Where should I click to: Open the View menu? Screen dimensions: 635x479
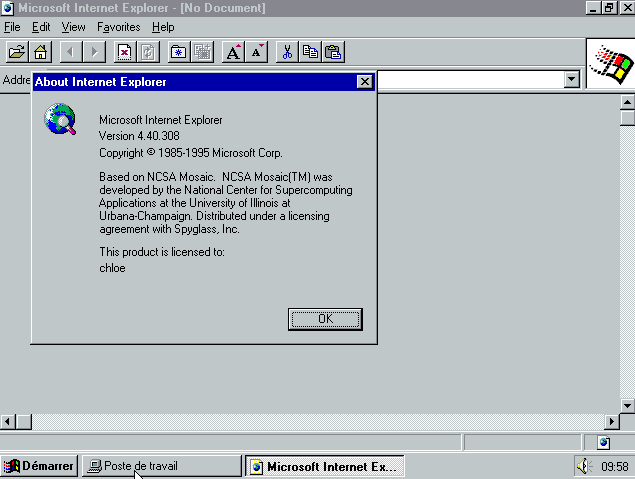pos(73,27)
